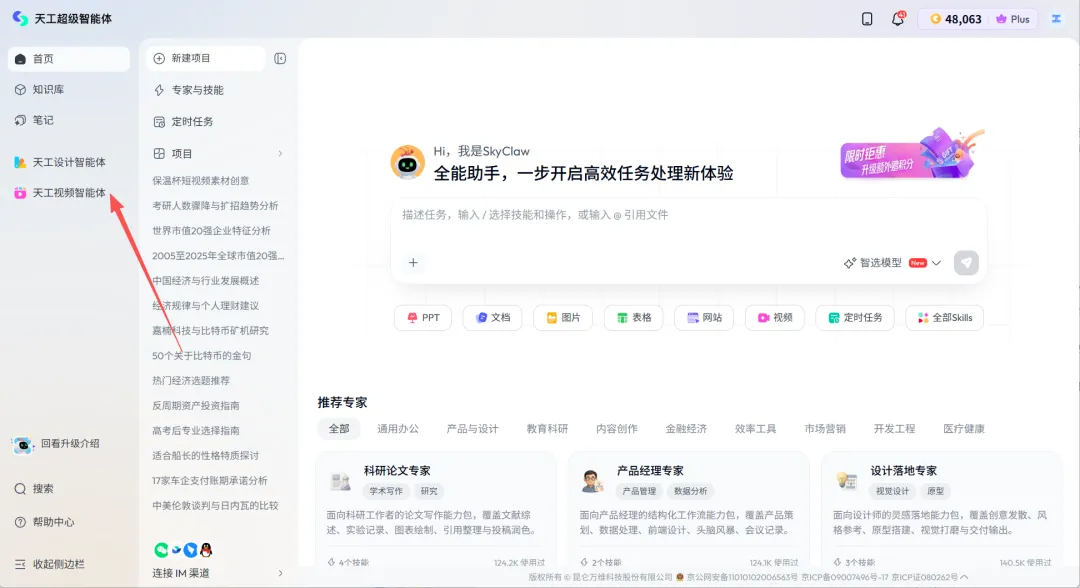Choose the 文档 skill chip

click(492, 318)
